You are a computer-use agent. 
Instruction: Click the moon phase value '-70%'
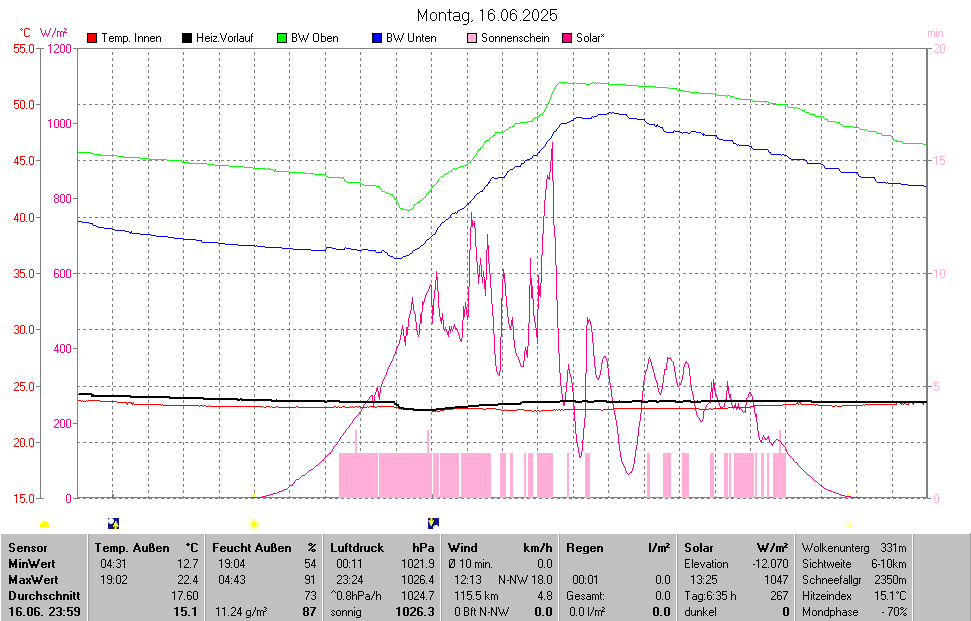click(x=894, y=612)
